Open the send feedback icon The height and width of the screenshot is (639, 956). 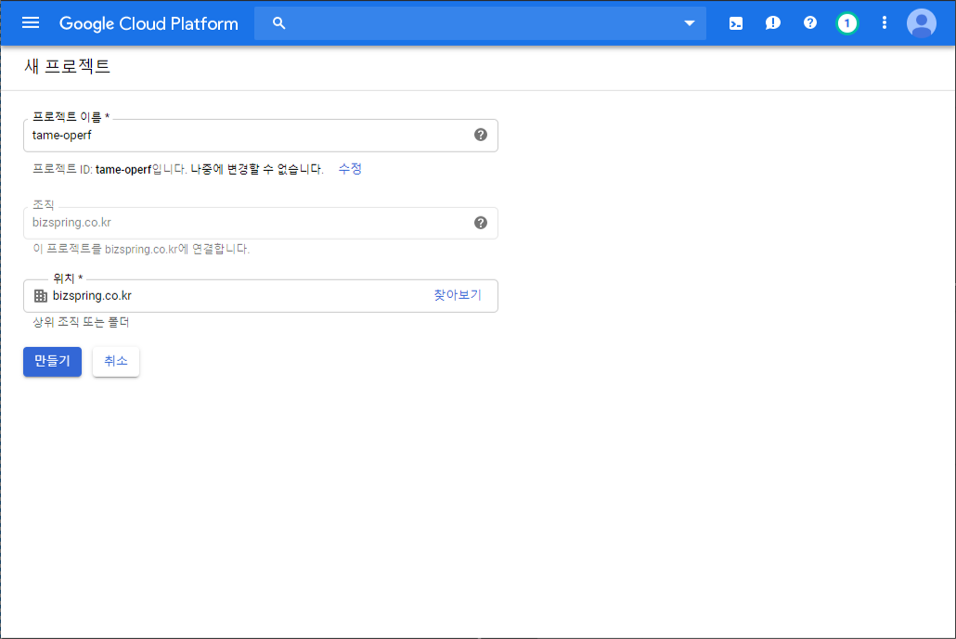click(x=772, y=23)
